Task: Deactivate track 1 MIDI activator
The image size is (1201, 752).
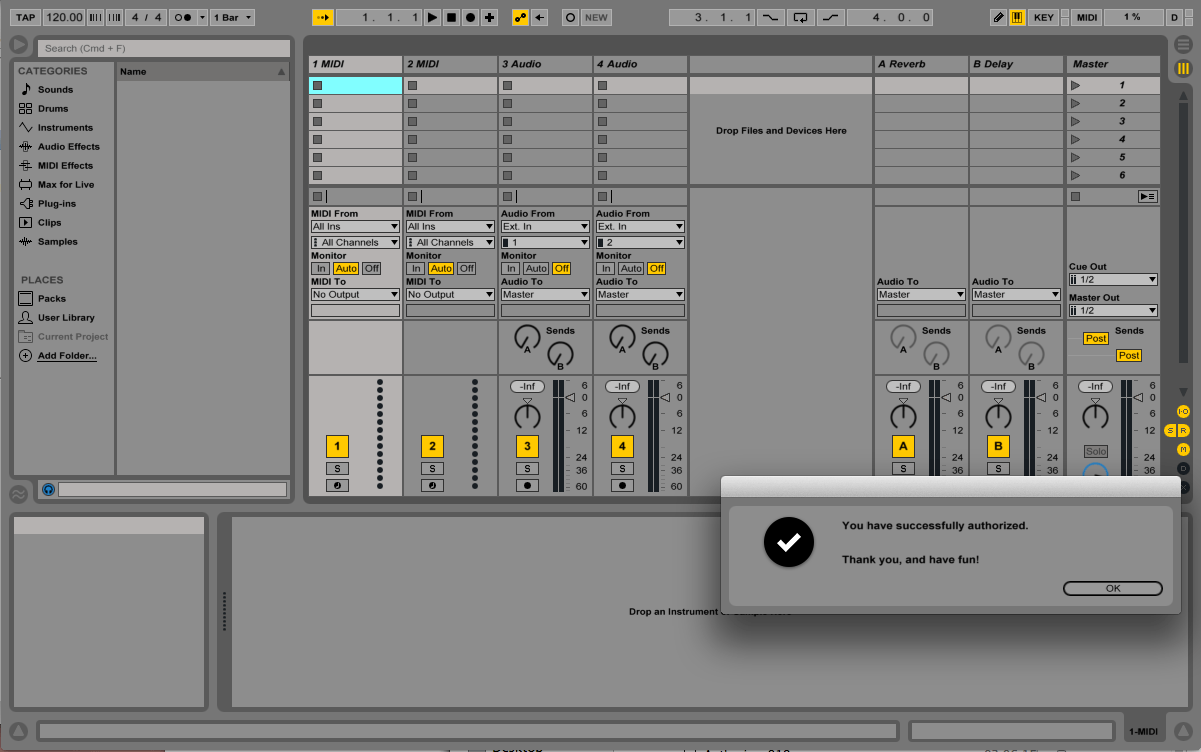Action: click(x=337, y=446)
